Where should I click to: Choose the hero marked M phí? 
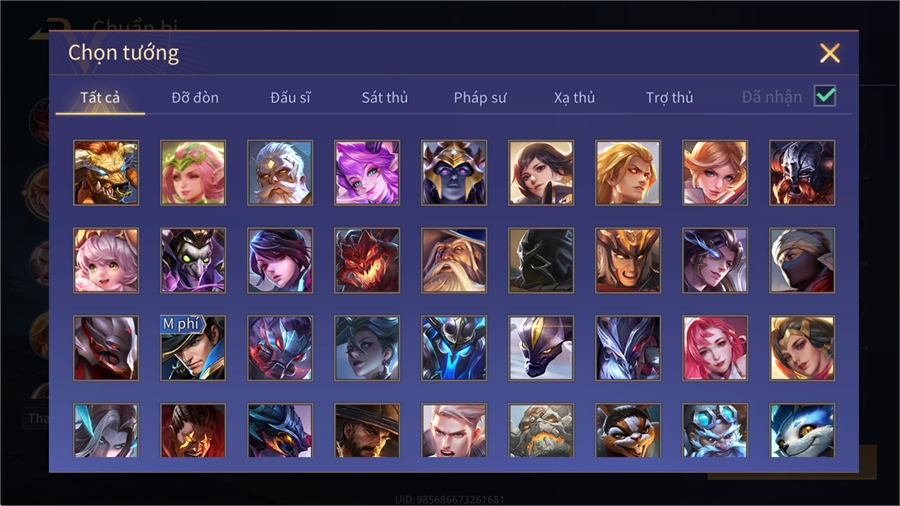(193, 348)
